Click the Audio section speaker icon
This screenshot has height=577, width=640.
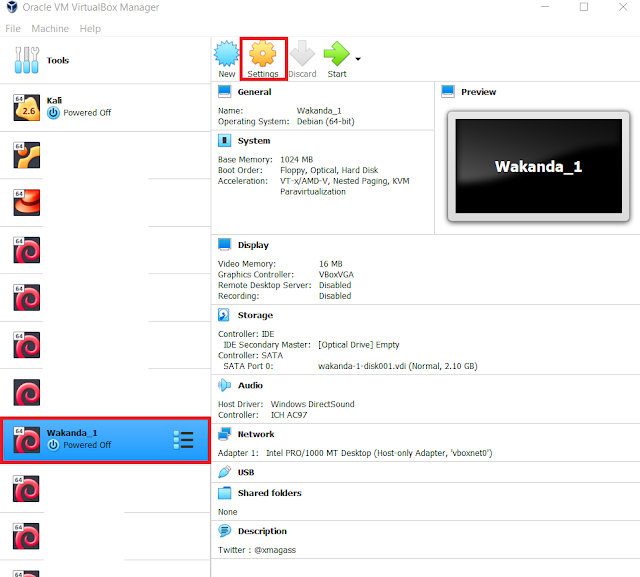224,385
